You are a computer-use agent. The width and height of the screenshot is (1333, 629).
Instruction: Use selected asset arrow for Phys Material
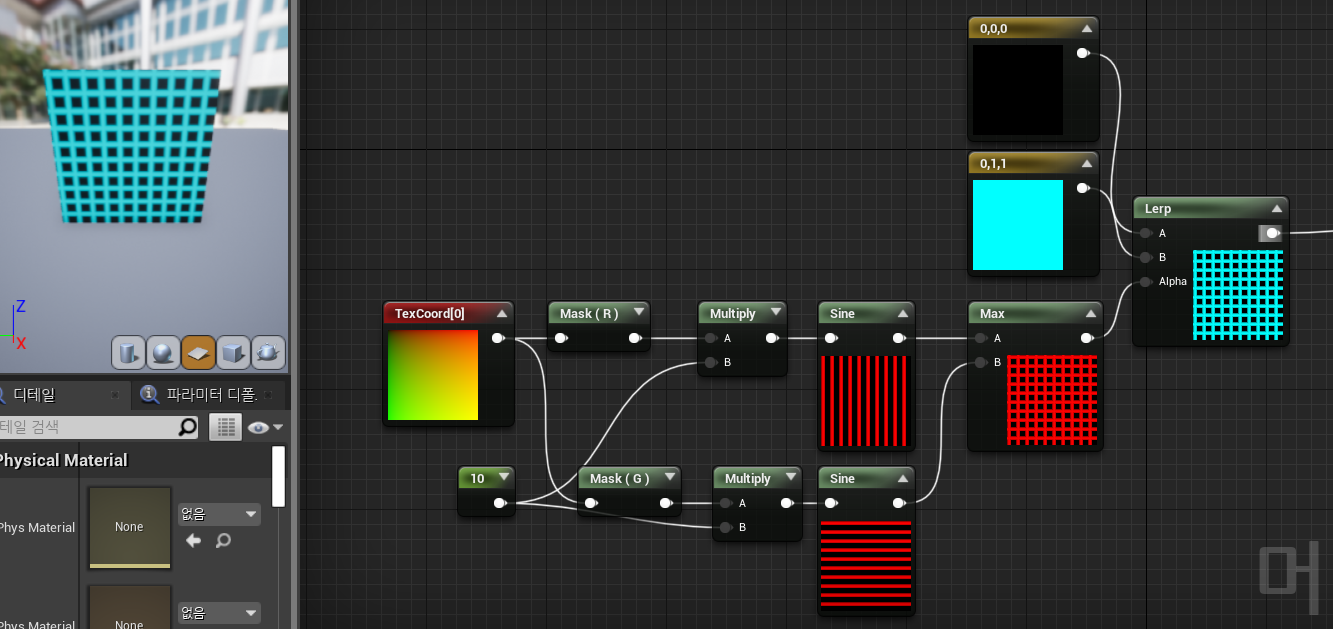pos(194,541)
